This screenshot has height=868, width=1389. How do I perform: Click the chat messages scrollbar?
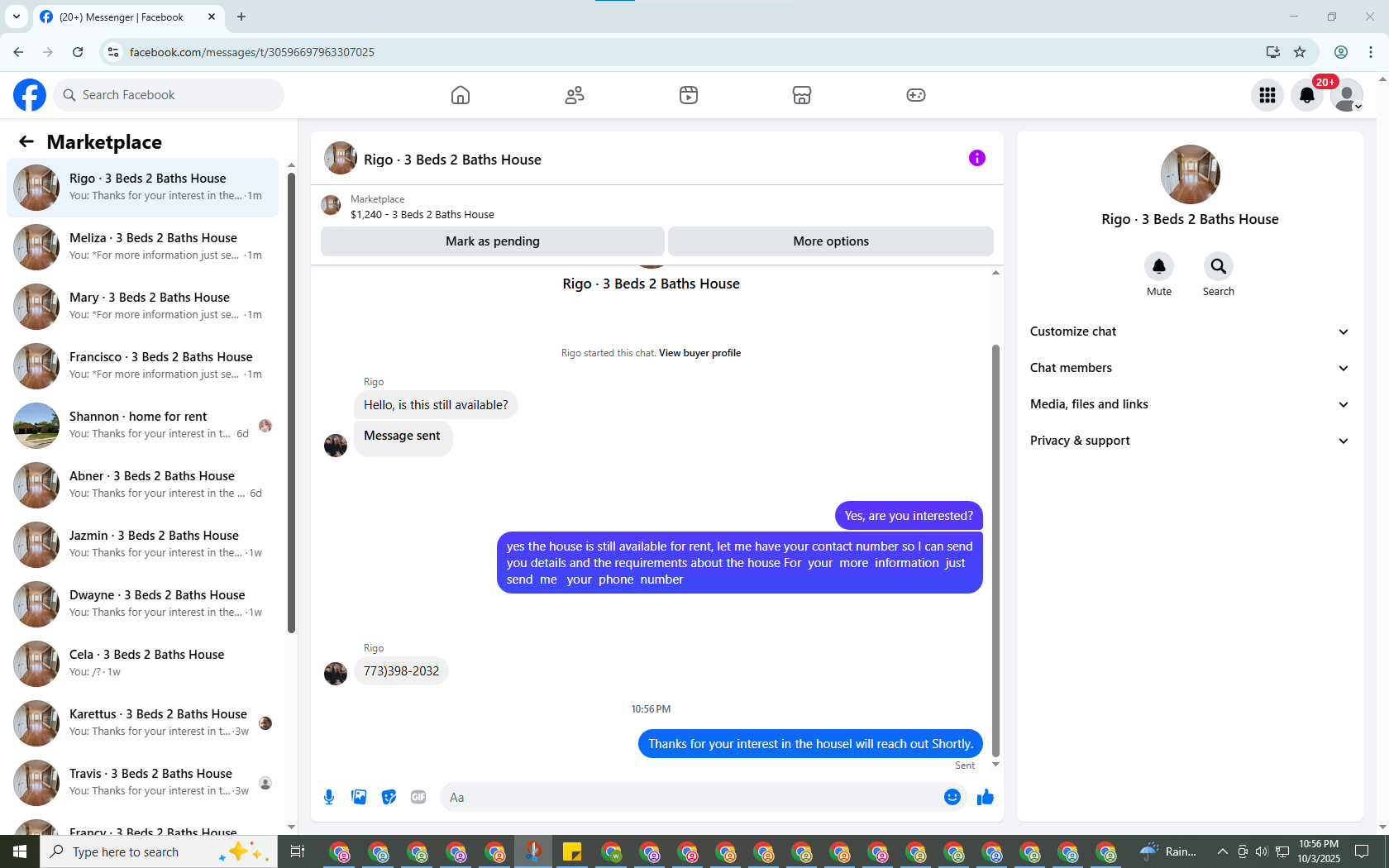(995, 550)
